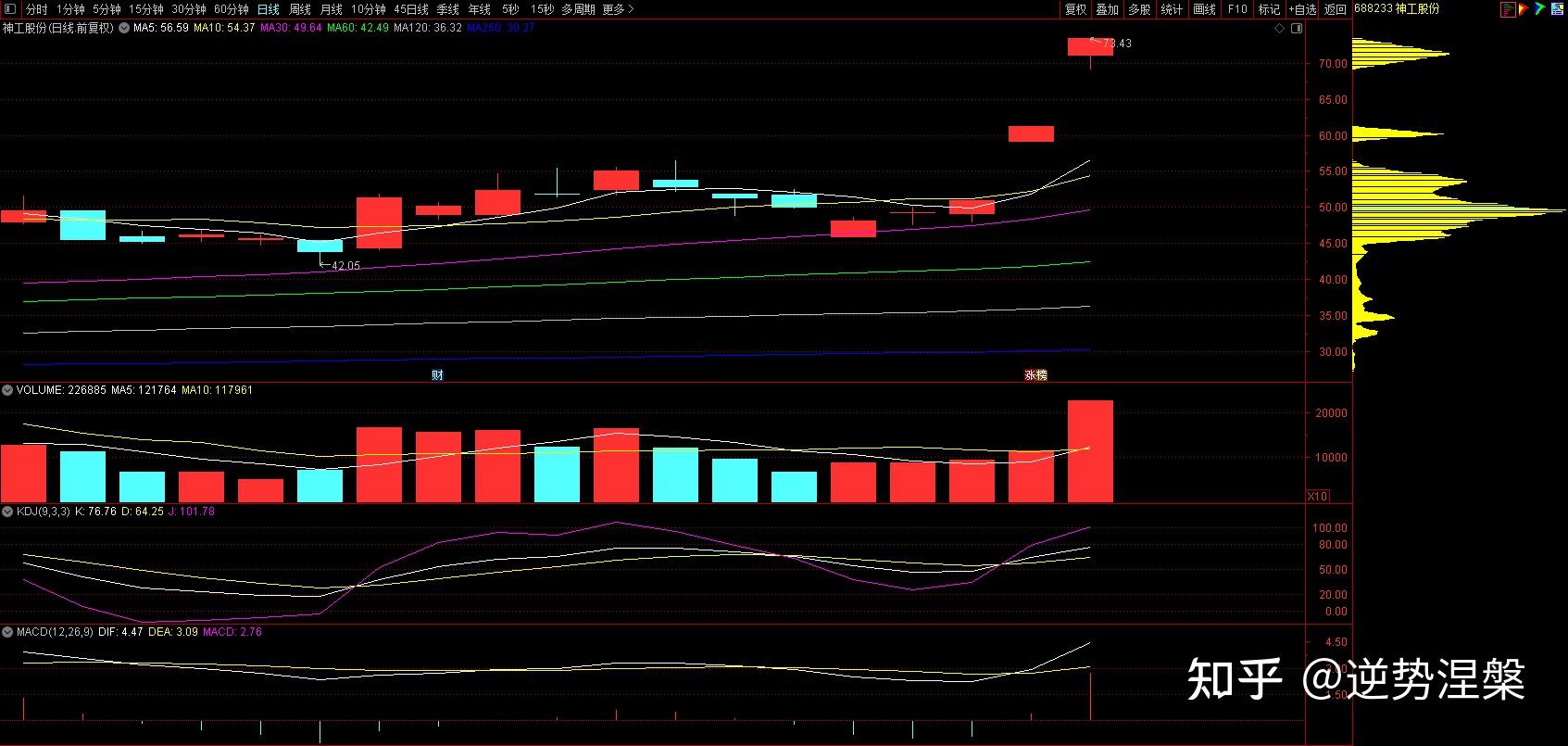Click the X10 volume scale label
The width and height of the screenshot is (1568, 746).
1317,497
